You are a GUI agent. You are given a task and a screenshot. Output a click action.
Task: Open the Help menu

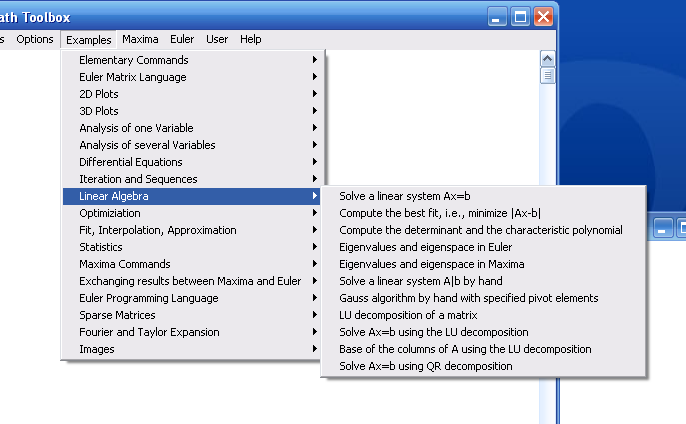coord(251,40)
